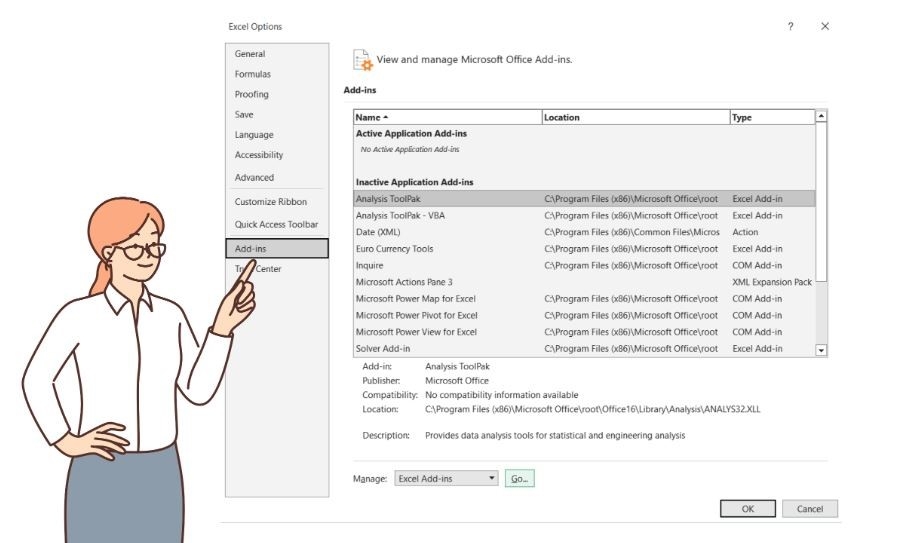Select the Euro Currency Tools row
This screenshot has height=543, width=900.
584,249
